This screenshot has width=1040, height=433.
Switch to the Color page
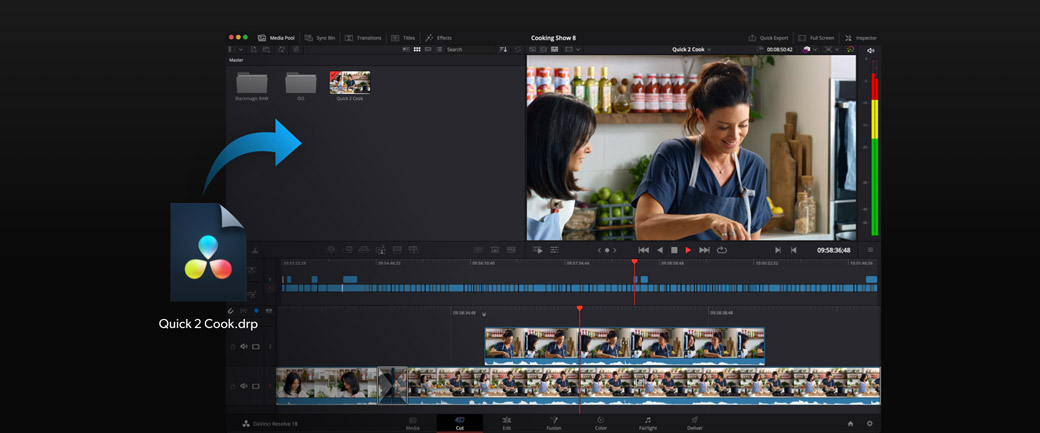pos(600,423)
